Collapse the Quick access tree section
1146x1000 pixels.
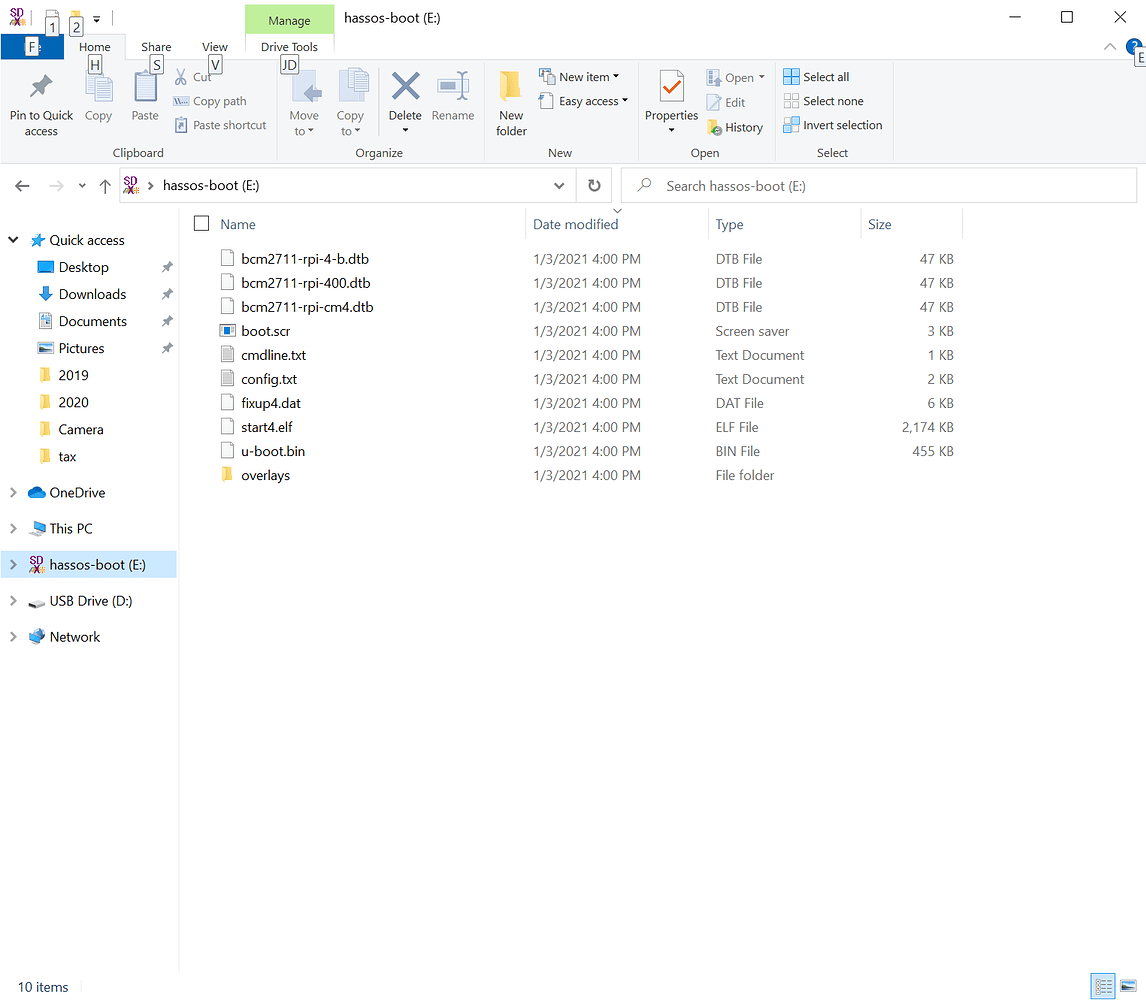point(12,240)
